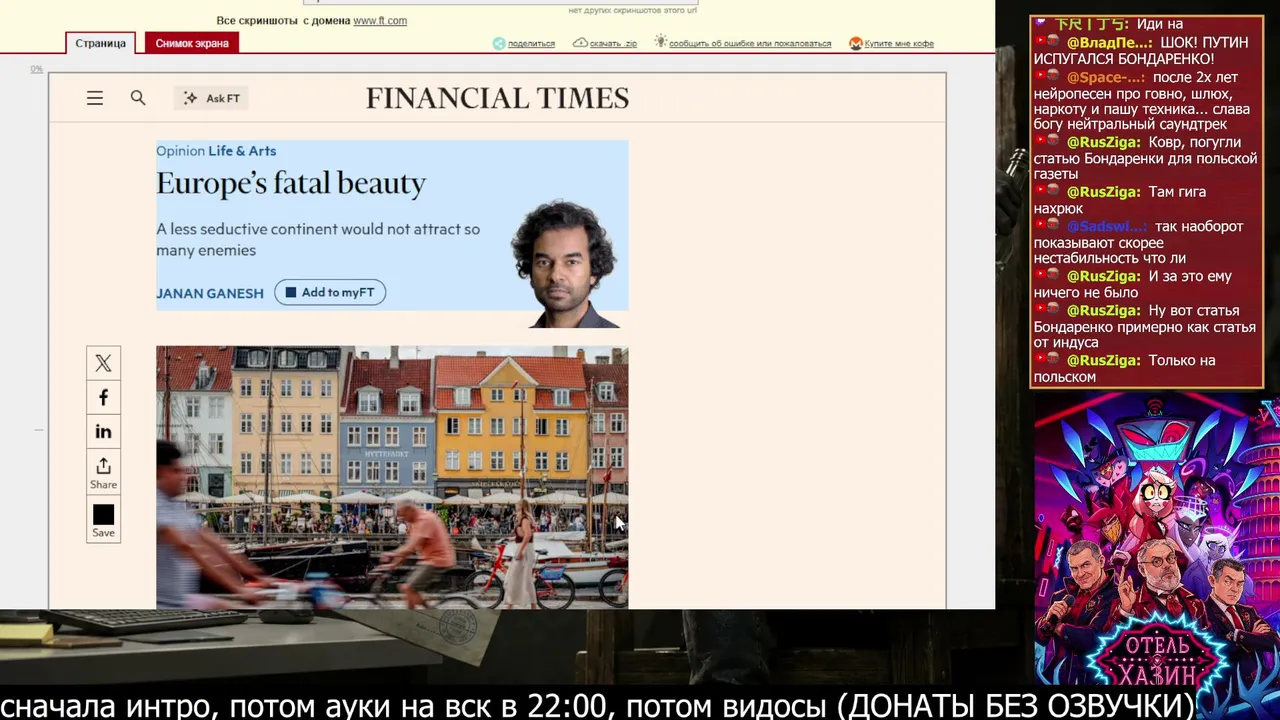Click the скачать .zip download link
1280x720 pixels.
click(x=613, y=44)
